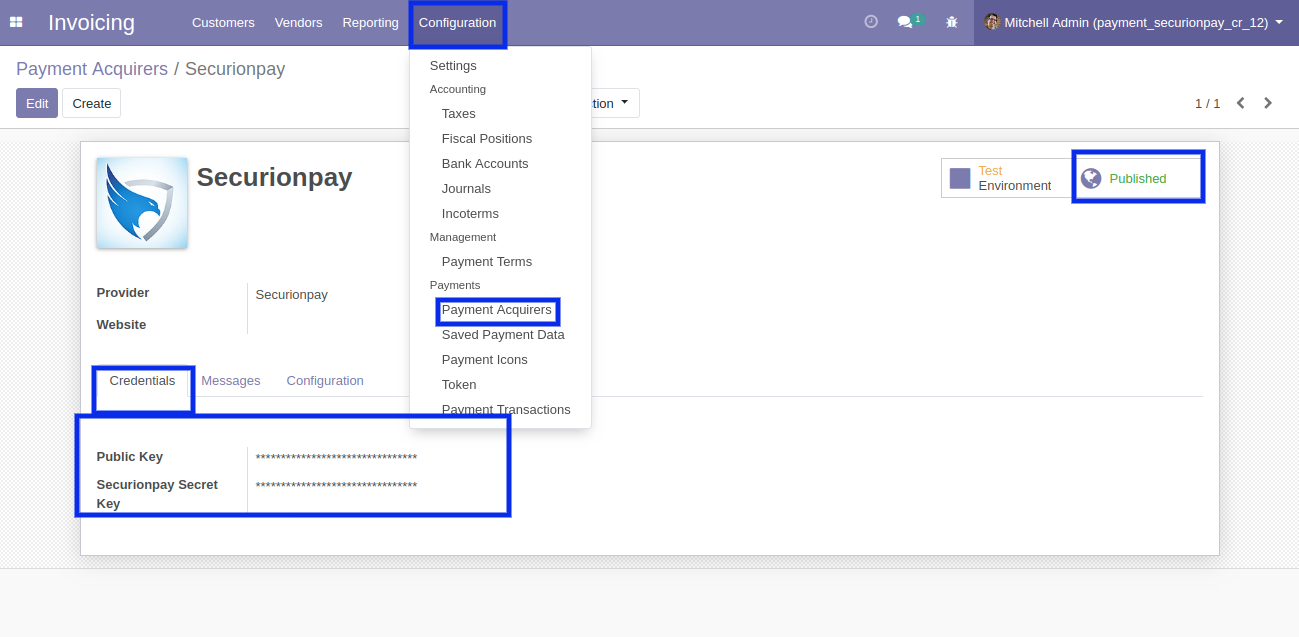Screen dimensions: 1299x637
Task: Switch to the Credentials tab
Action: pos(142,381)
